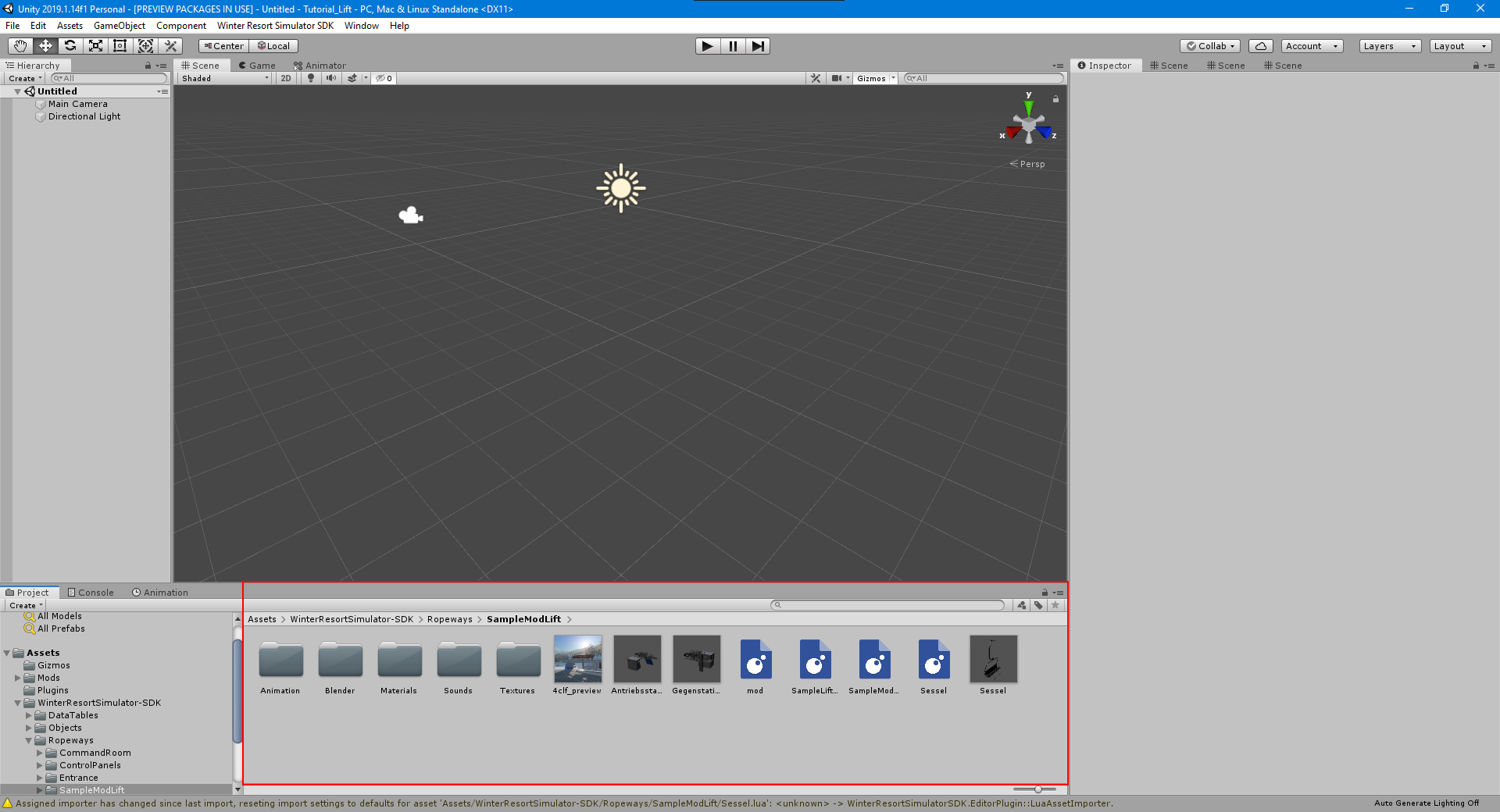Open Layout dropdown
Screen dimensions: 1500x812
click(1460, 46)
